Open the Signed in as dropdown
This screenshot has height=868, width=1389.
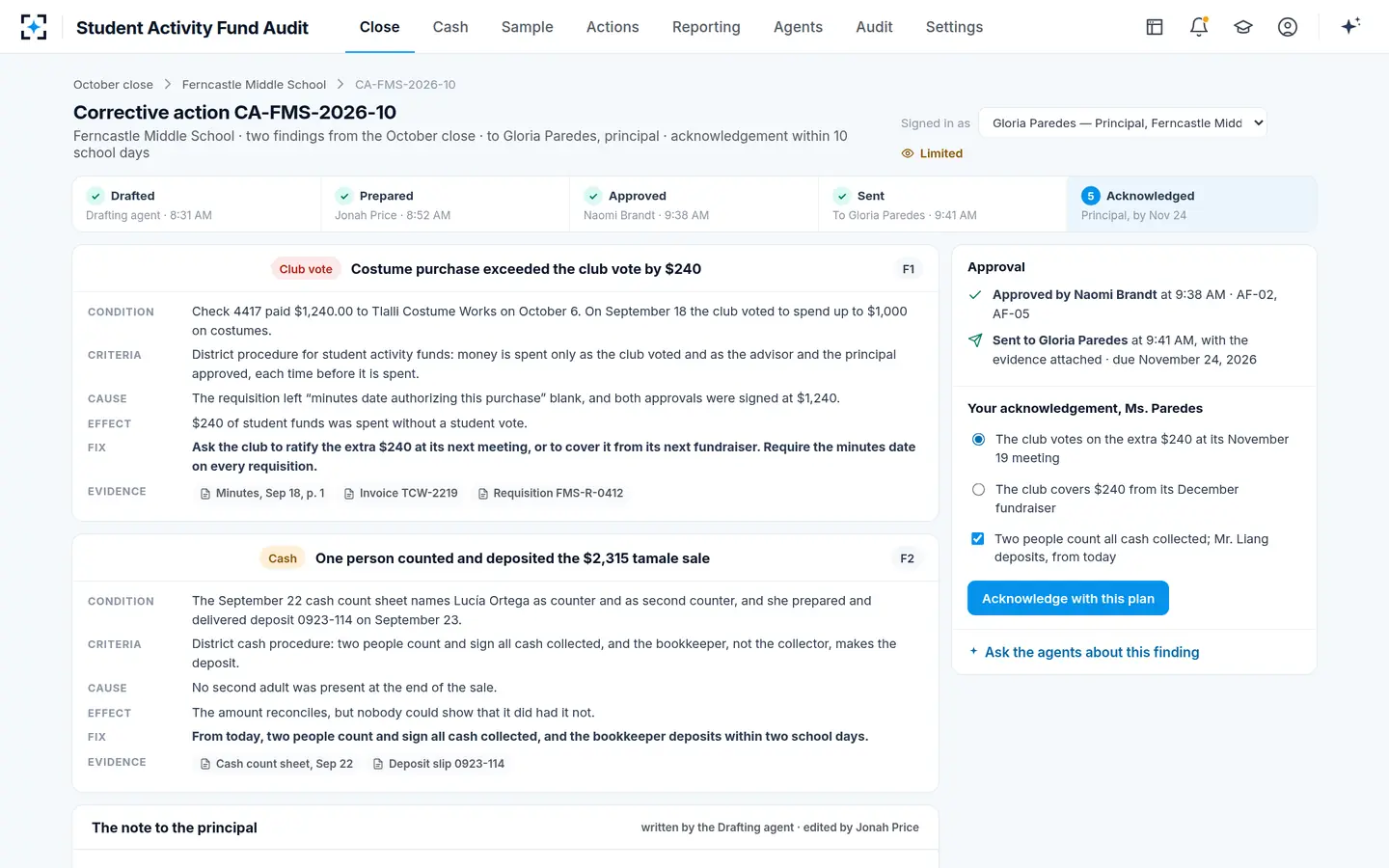click(1123, 122)
